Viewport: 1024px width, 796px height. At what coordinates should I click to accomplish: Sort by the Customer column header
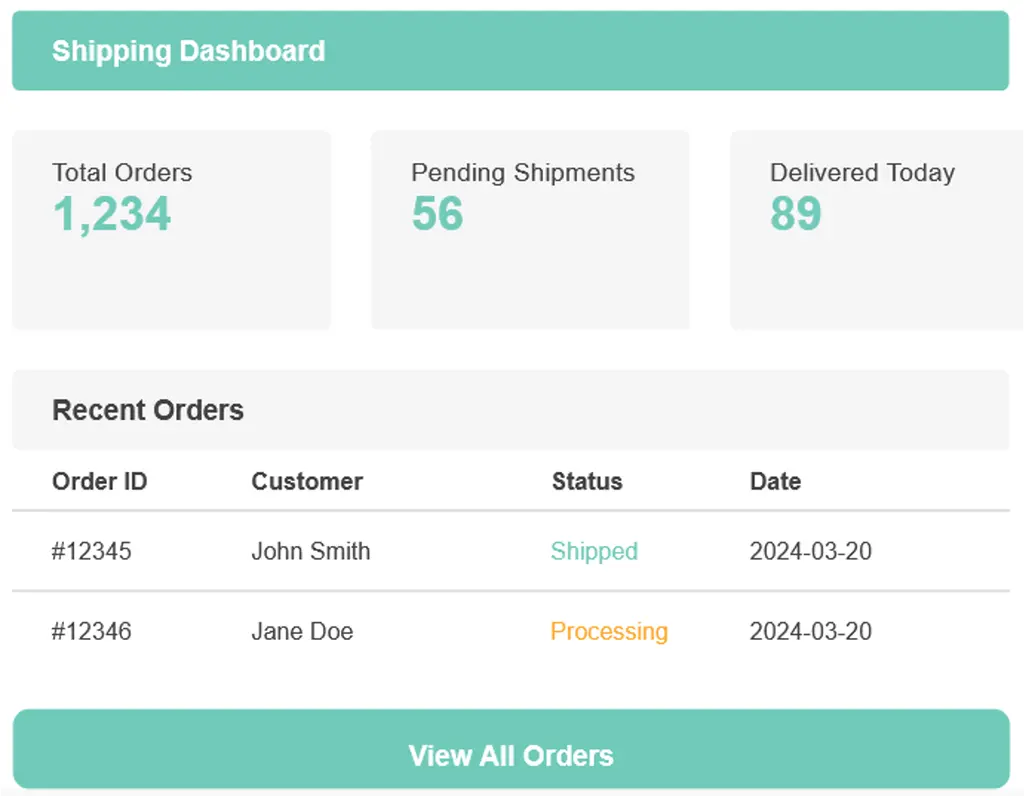307,481
